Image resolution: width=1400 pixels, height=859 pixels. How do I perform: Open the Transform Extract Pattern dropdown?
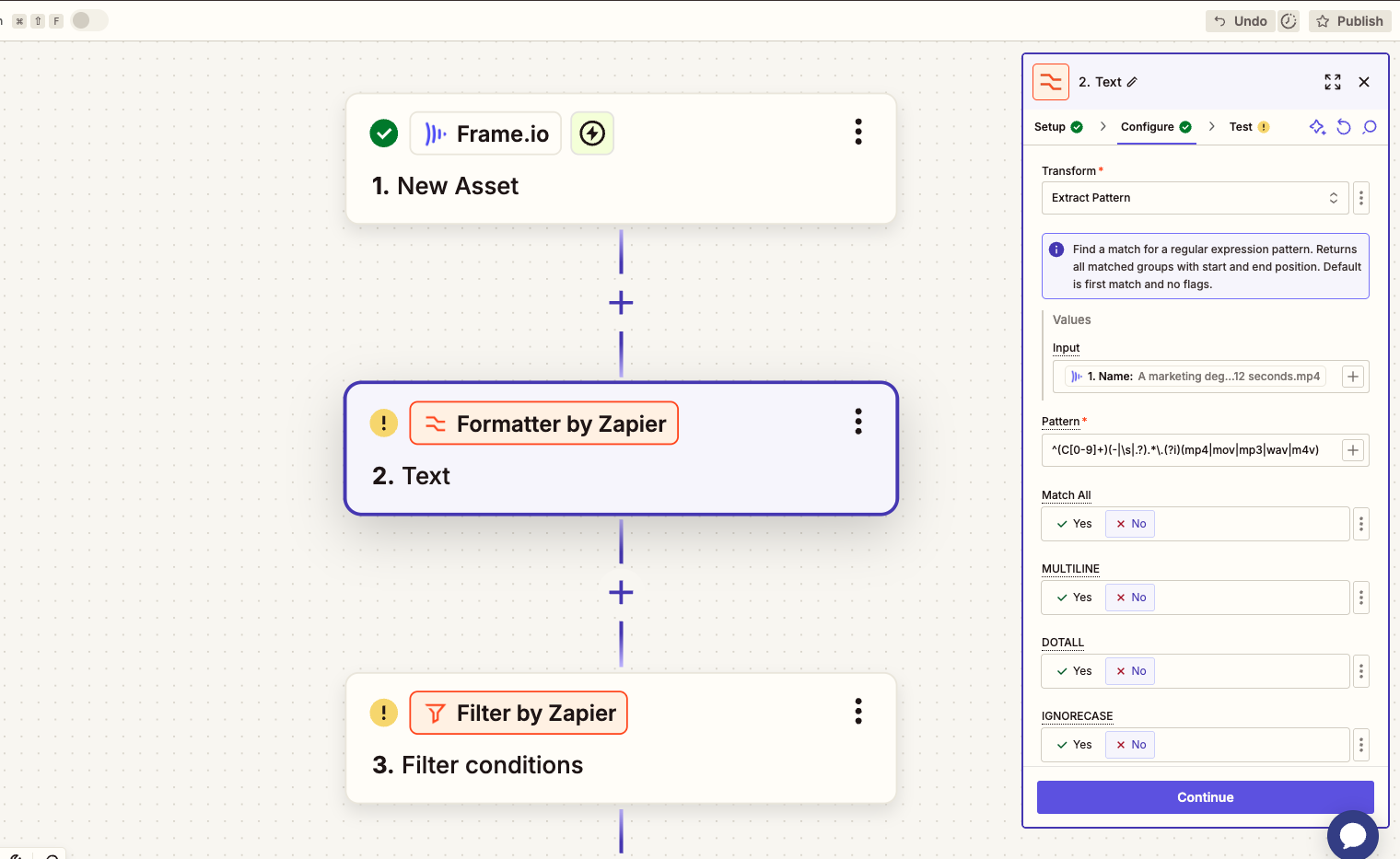tap(1195, 198)
